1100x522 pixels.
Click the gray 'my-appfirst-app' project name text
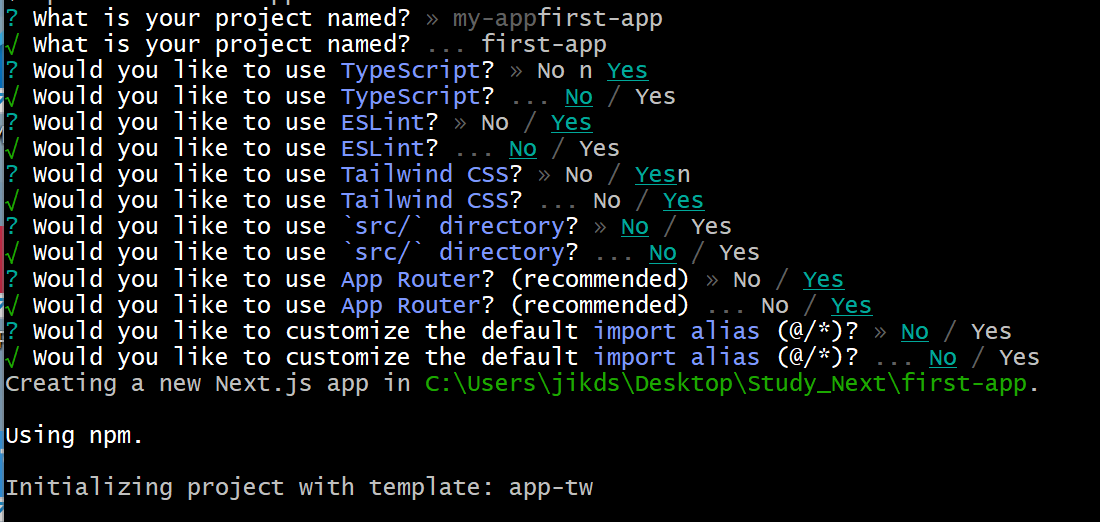click(x=558, y=19)
